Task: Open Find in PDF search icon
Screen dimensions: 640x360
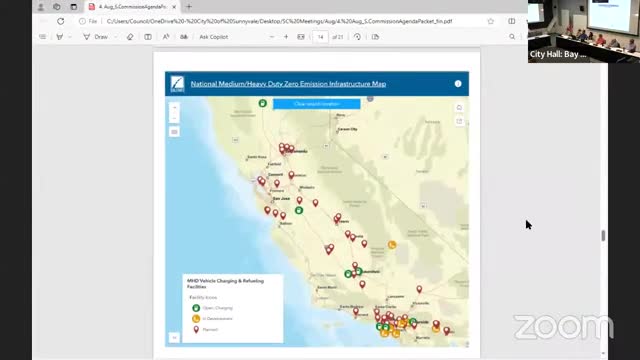Action: (x=512, y=37)
